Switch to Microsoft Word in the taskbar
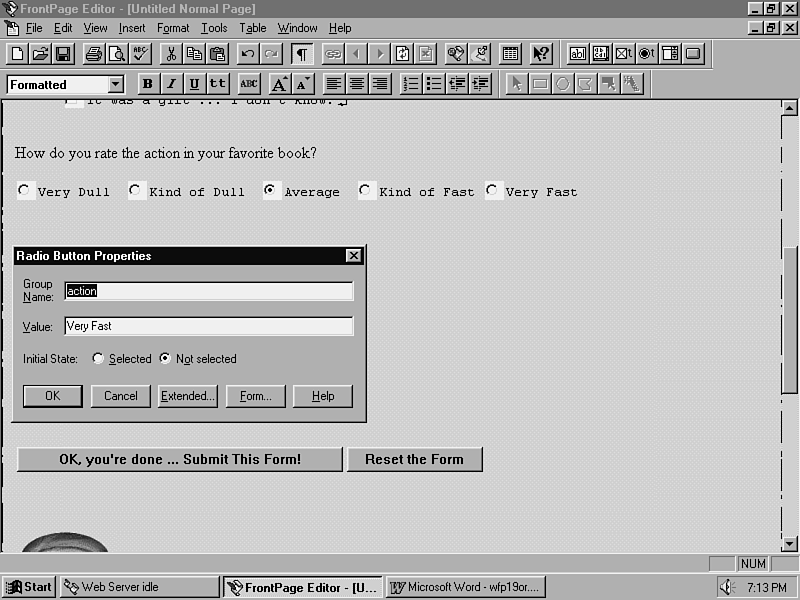This screenshot has height=600, width=800. click(467, 587)
